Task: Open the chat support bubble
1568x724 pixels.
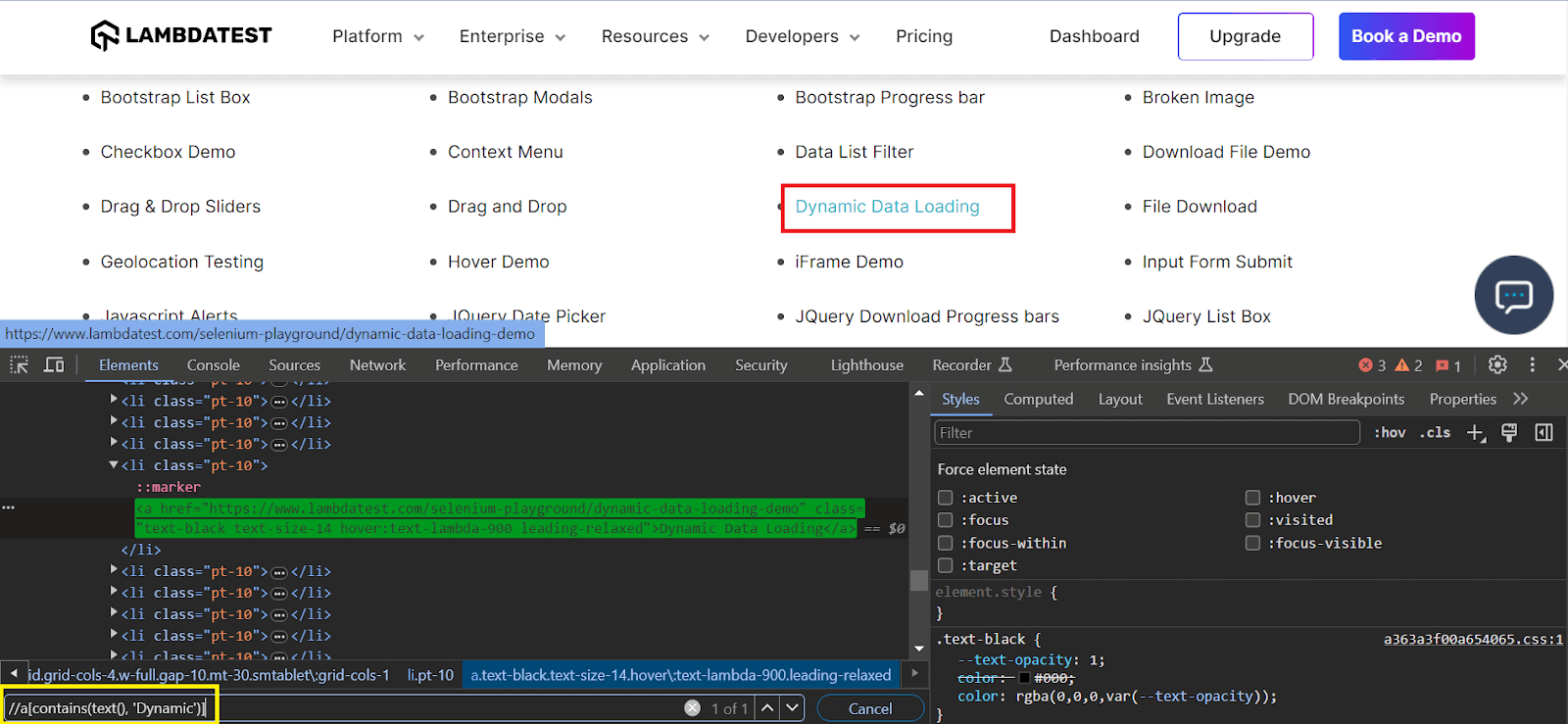Action: coord(1513,295)
